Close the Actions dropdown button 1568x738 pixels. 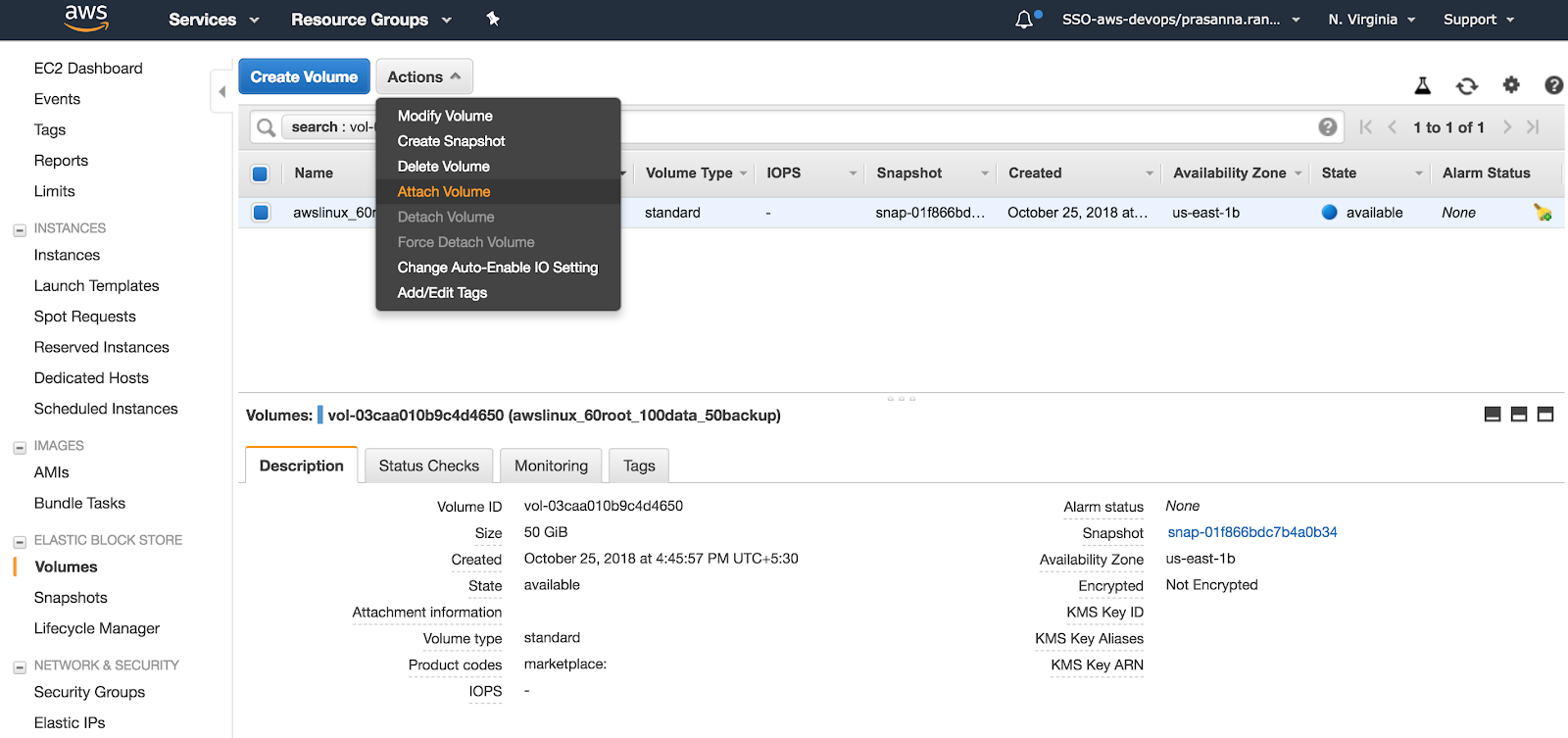coord(424,76)
